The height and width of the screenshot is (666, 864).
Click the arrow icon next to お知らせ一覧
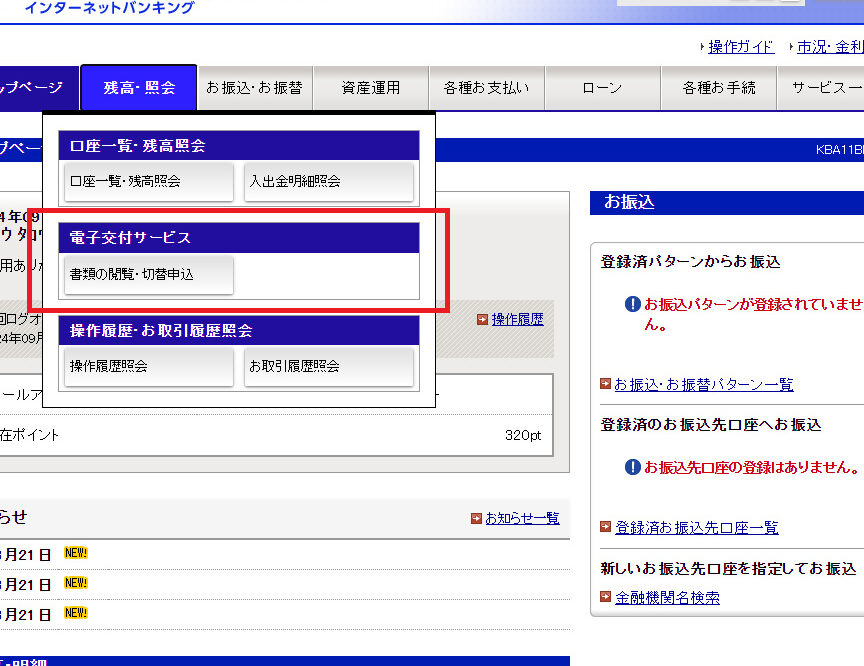476,518
